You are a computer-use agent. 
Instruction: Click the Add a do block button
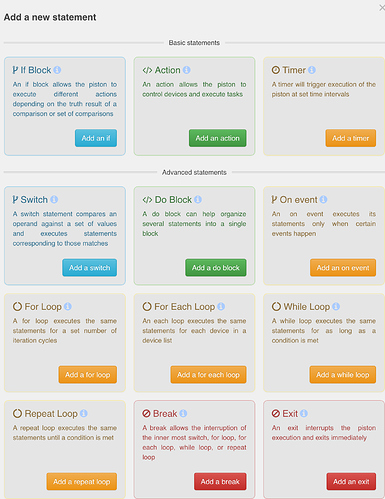tap(216, 268)
